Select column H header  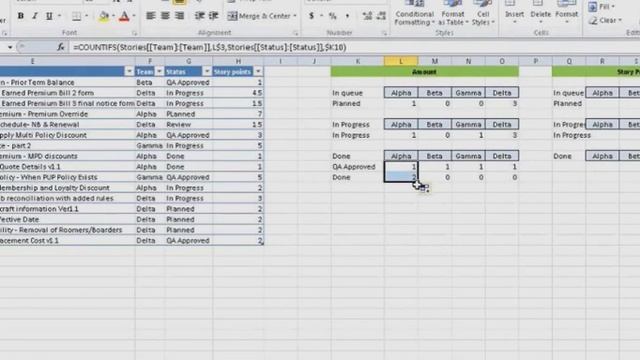pyautogui.click(x=238, y=61)
